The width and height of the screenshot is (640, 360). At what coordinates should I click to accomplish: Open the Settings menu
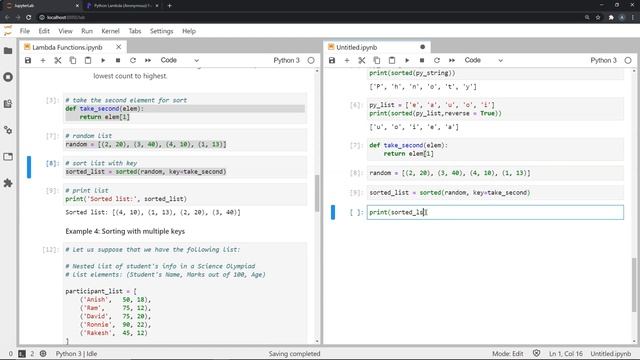[x=161, y=31]
